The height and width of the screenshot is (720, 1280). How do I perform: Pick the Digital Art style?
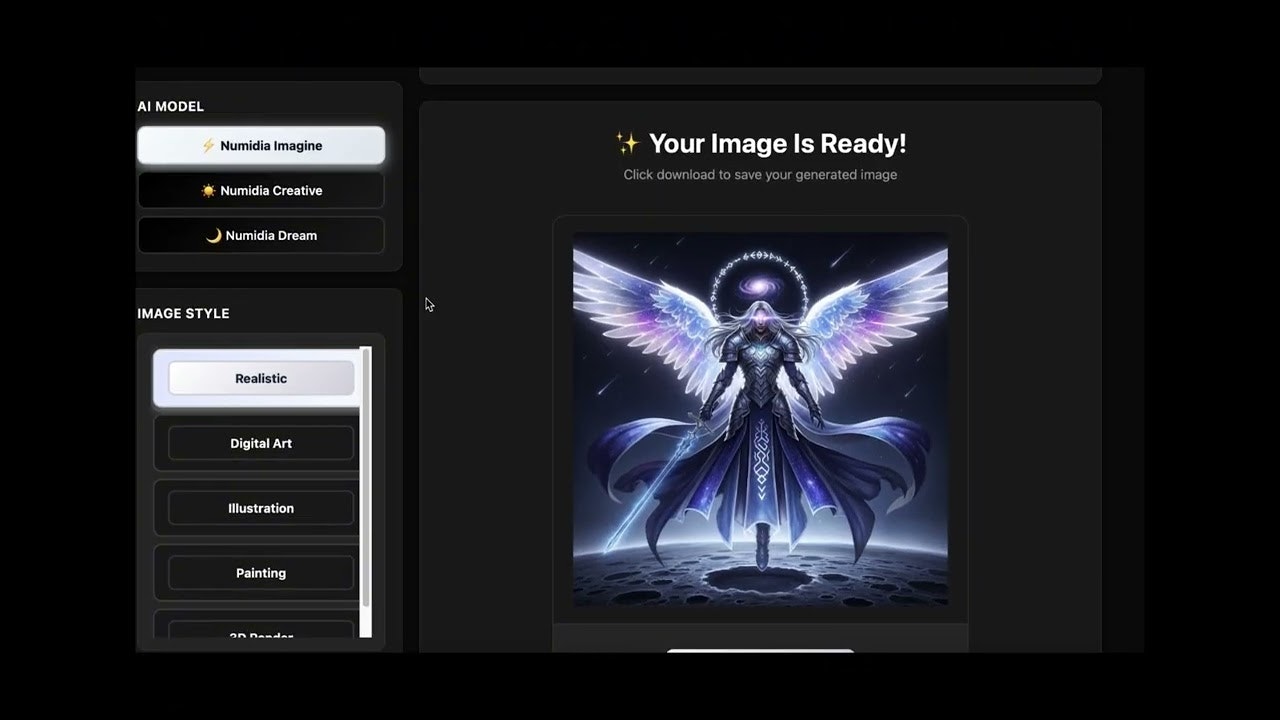pos(261,443)
